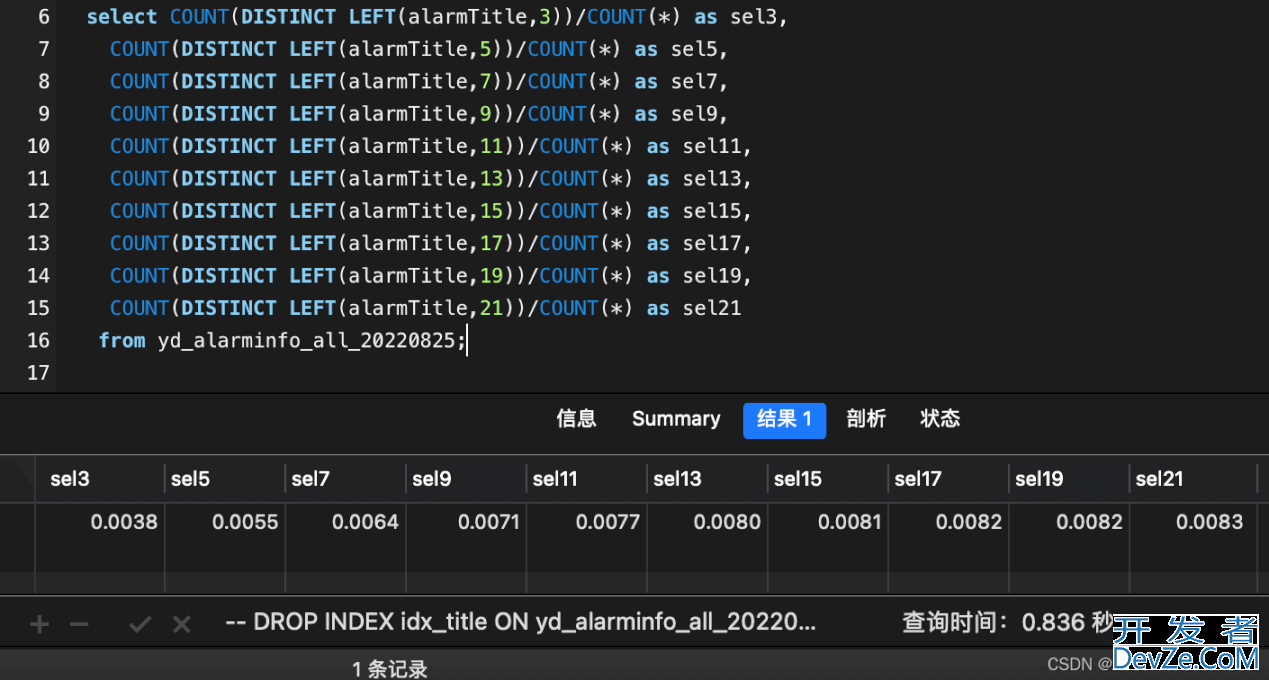Select the sel9 column header
This screenshot has width=1269, height=680.
pyautogui.click(x=466, y=479)
